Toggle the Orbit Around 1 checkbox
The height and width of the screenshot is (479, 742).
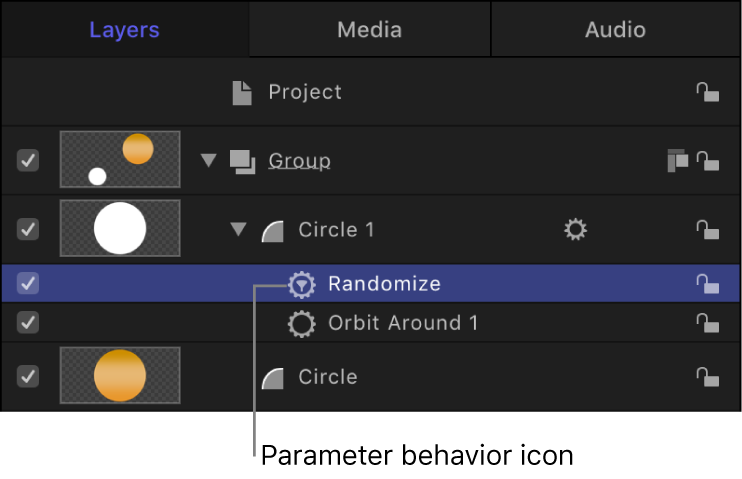click(28, 323)
